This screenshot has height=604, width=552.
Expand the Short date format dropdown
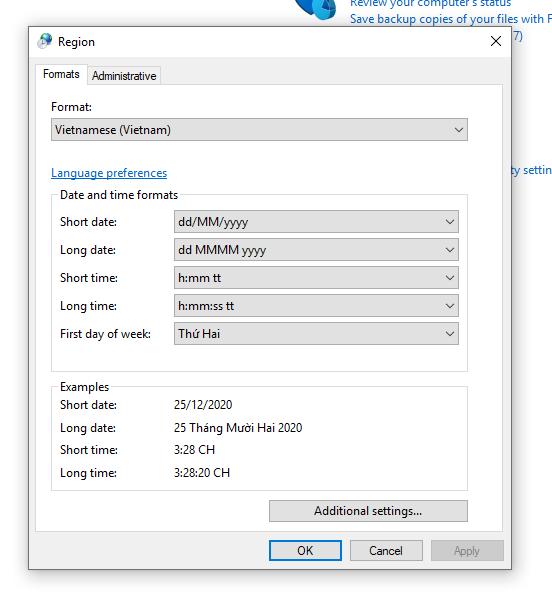316,221
